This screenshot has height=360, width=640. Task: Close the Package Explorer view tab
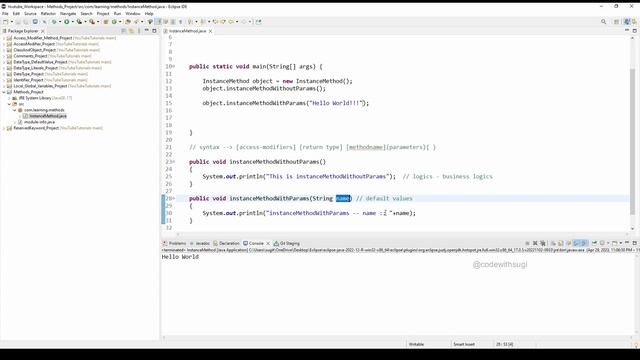[x=42, y=31]
